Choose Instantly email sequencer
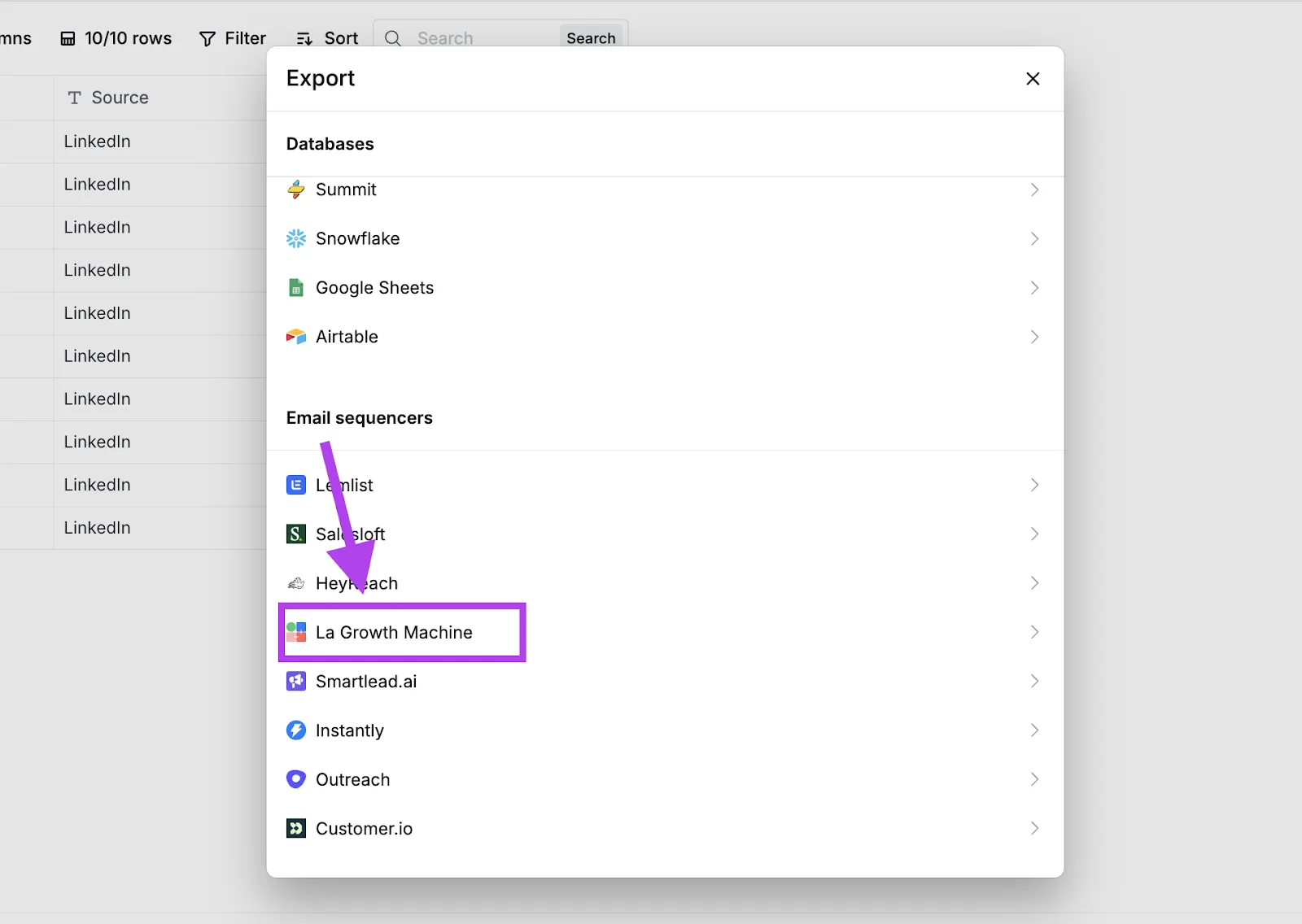This screenshot has width=1302, height=924. tap(665, 730)
